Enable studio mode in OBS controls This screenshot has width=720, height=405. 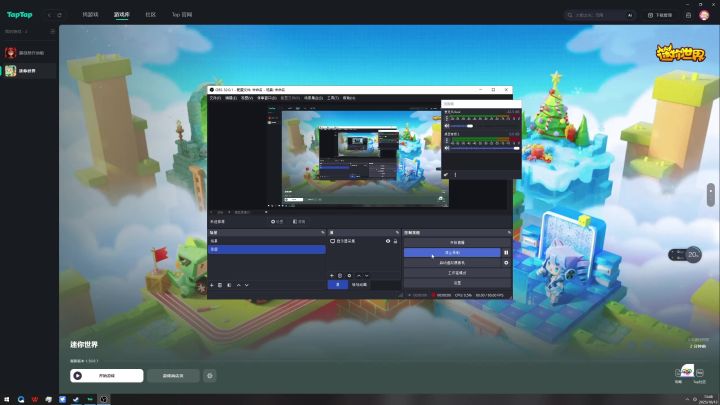[x=457, y=273]
